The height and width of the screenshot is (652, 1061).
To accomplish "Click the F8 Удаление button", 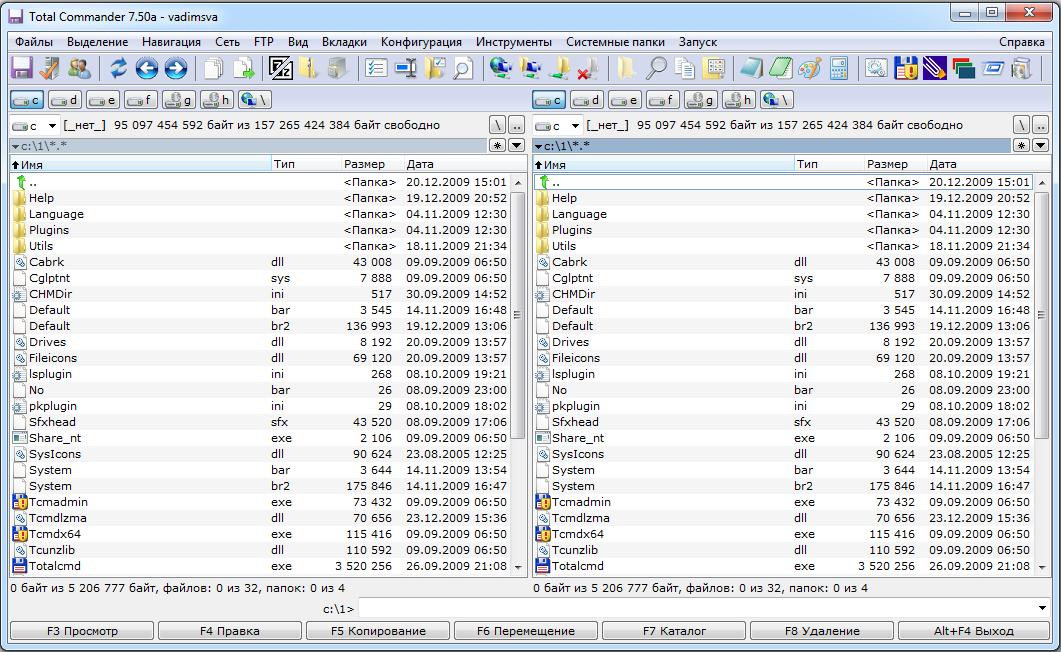I will coord(822,631).
